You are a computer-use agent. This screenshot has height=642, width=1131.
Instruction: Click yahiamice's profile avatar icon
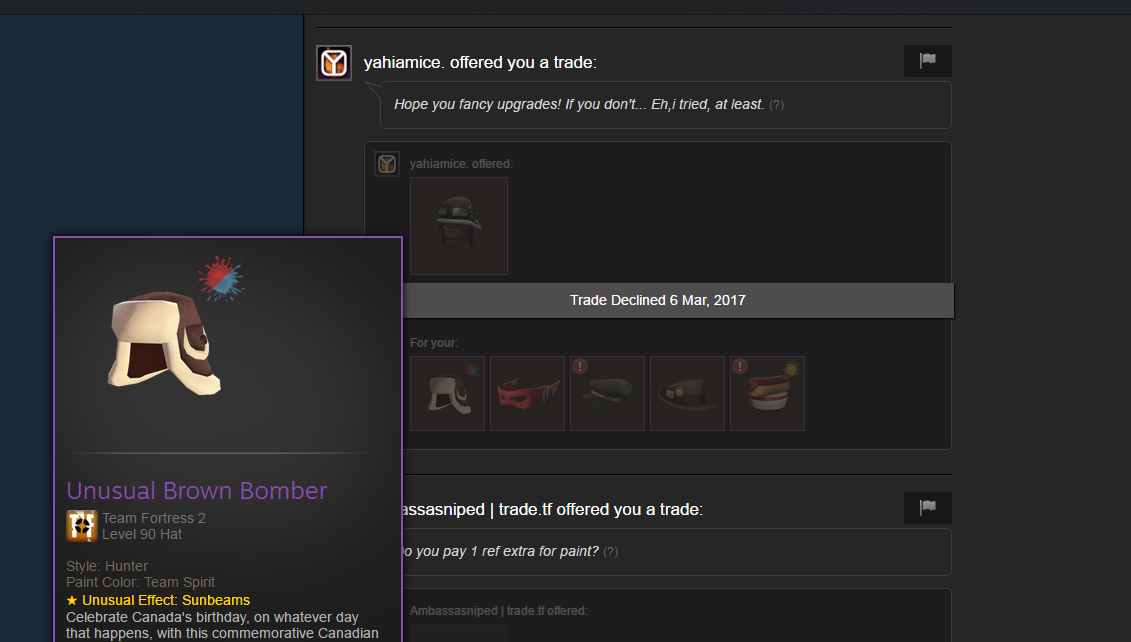334,63
